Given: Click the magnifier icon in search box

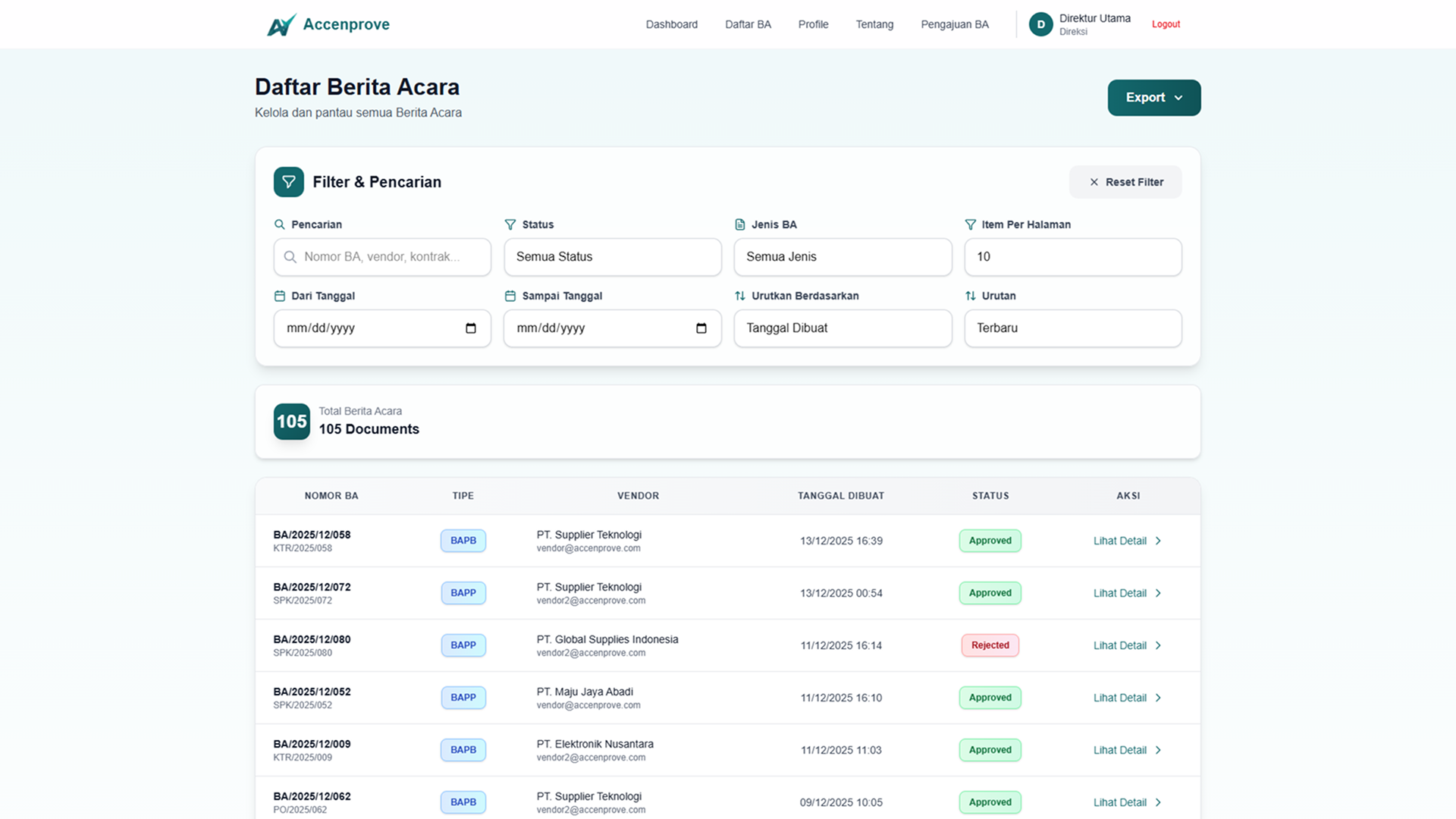Looking at the screenshot, I should coord(290,257).
